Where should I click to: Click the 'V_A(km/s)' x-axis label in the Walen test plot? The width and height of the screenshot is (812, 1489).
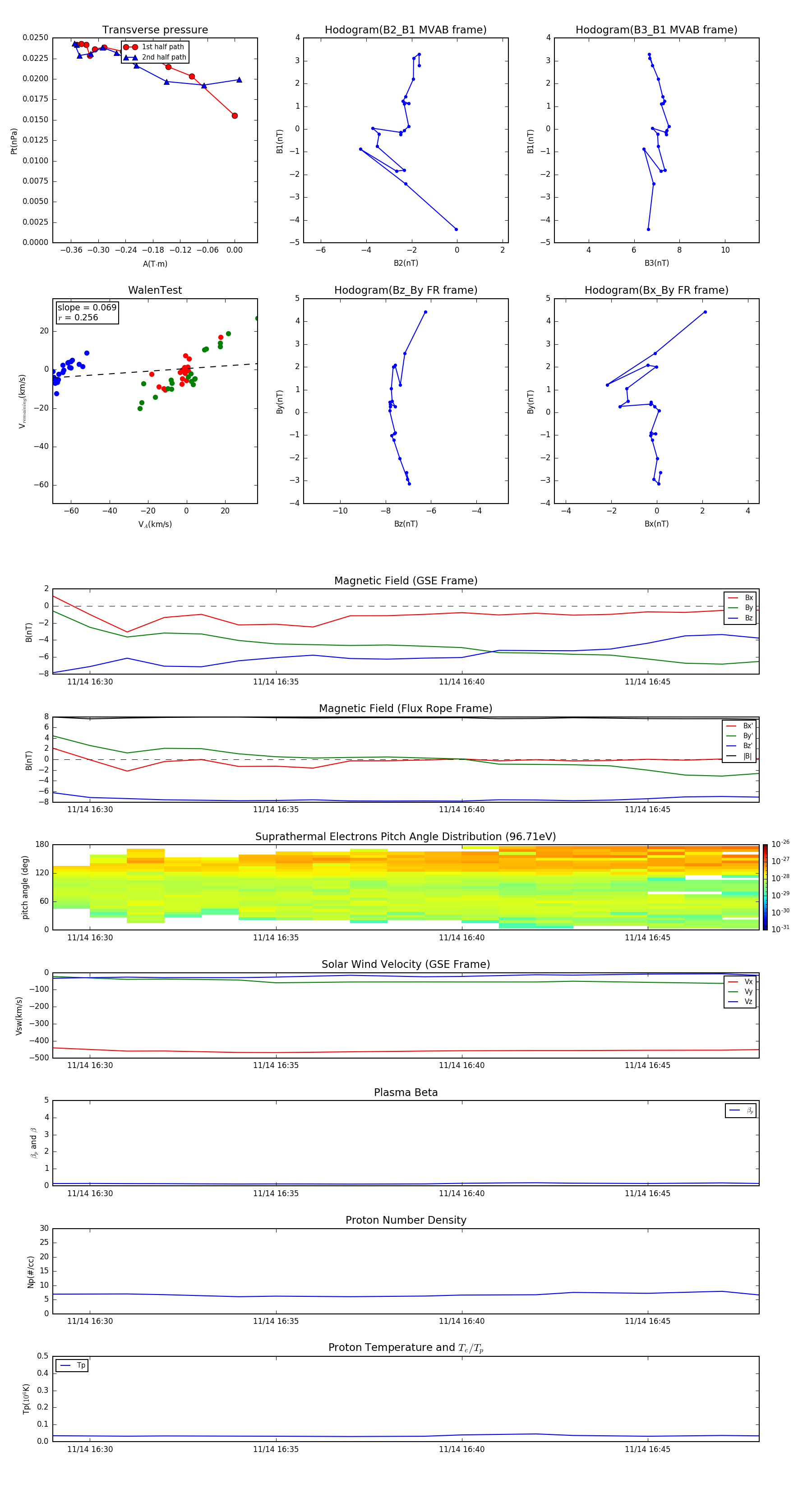(155, 524)
